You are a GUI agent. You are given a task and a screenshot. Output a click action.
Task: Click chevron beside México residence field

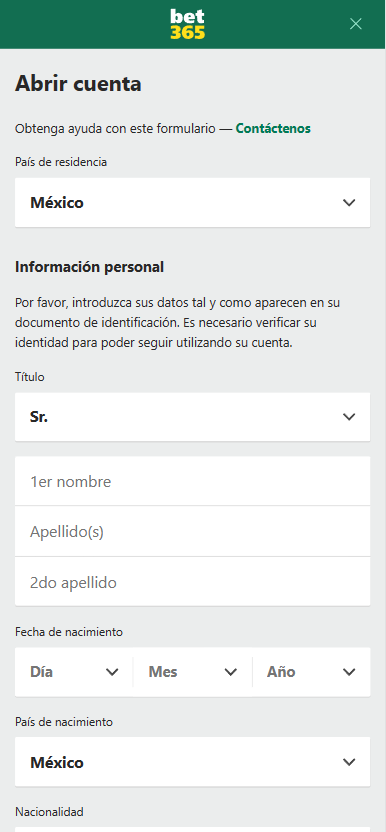point(349,203)
